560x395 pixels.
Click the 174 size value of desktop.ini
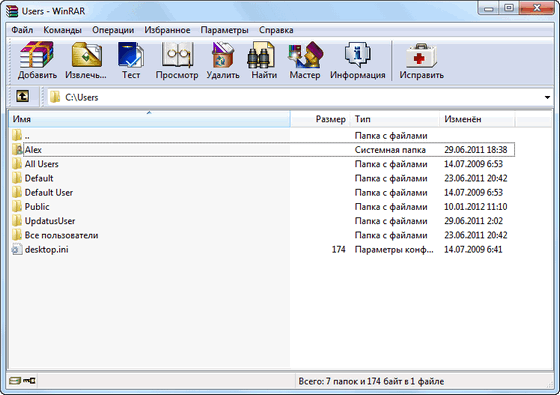click(339, 250)
